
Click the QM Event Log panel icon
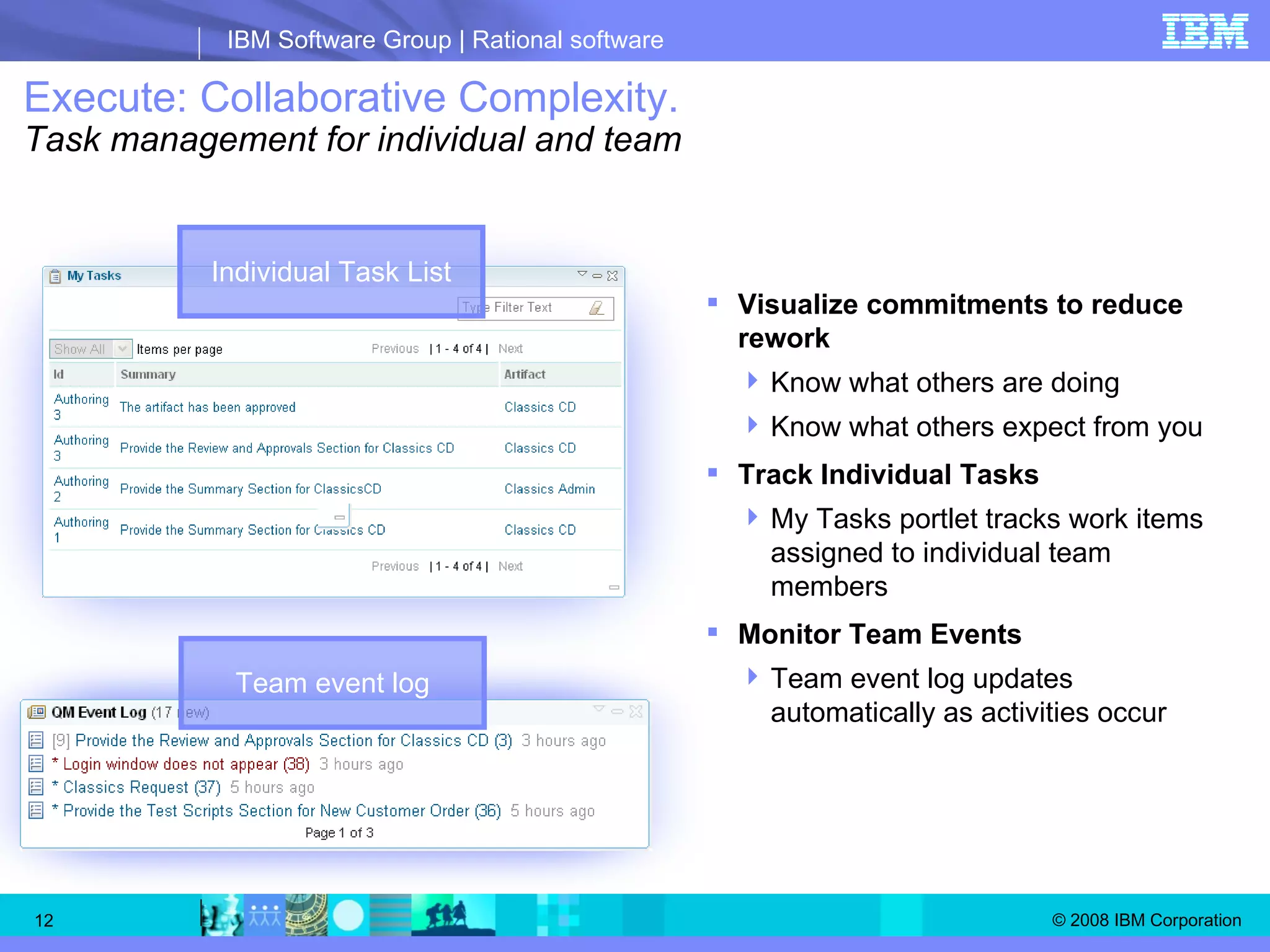click(37, 712)
